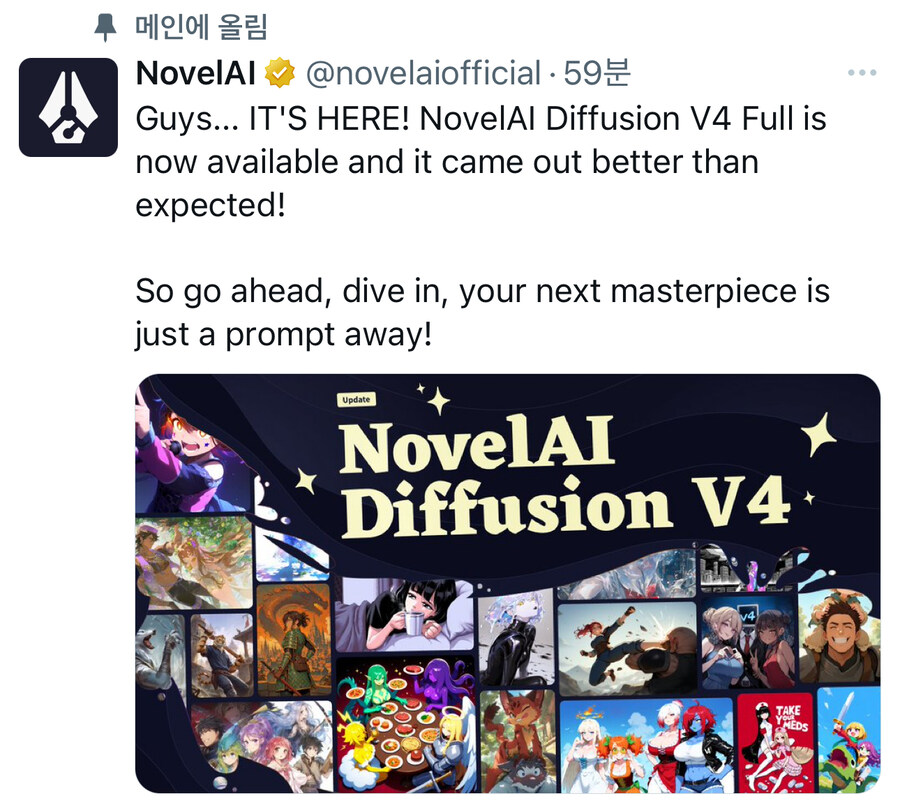The height and width of the screenshot is (803, 900).
Task: Click the monster girls dinner table artwork
Action: point(405,726)
